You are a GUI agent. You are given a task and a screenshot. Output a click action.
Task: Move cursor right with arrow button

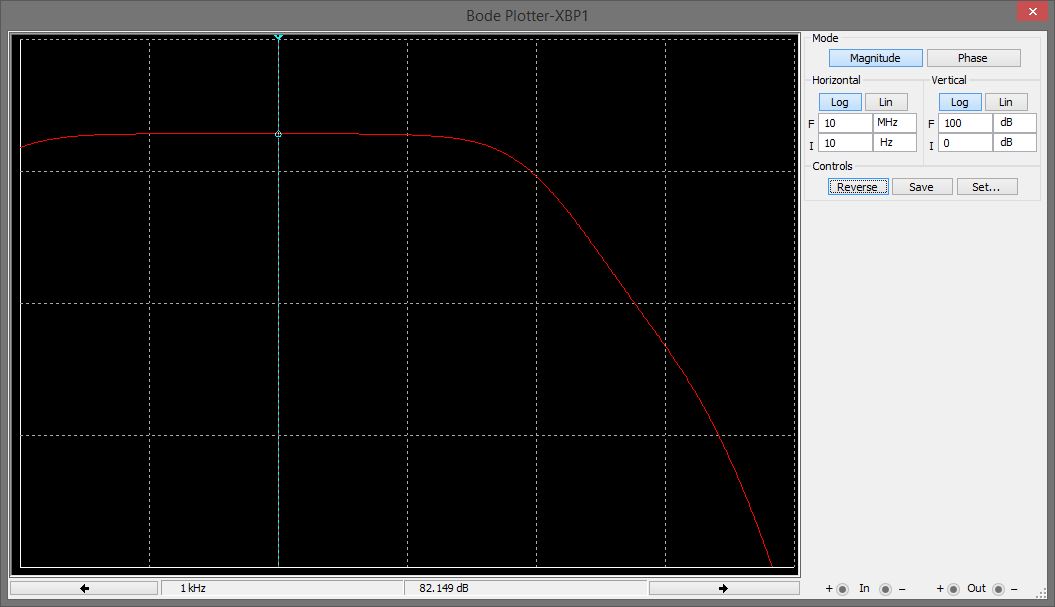(x=723, y=588)
